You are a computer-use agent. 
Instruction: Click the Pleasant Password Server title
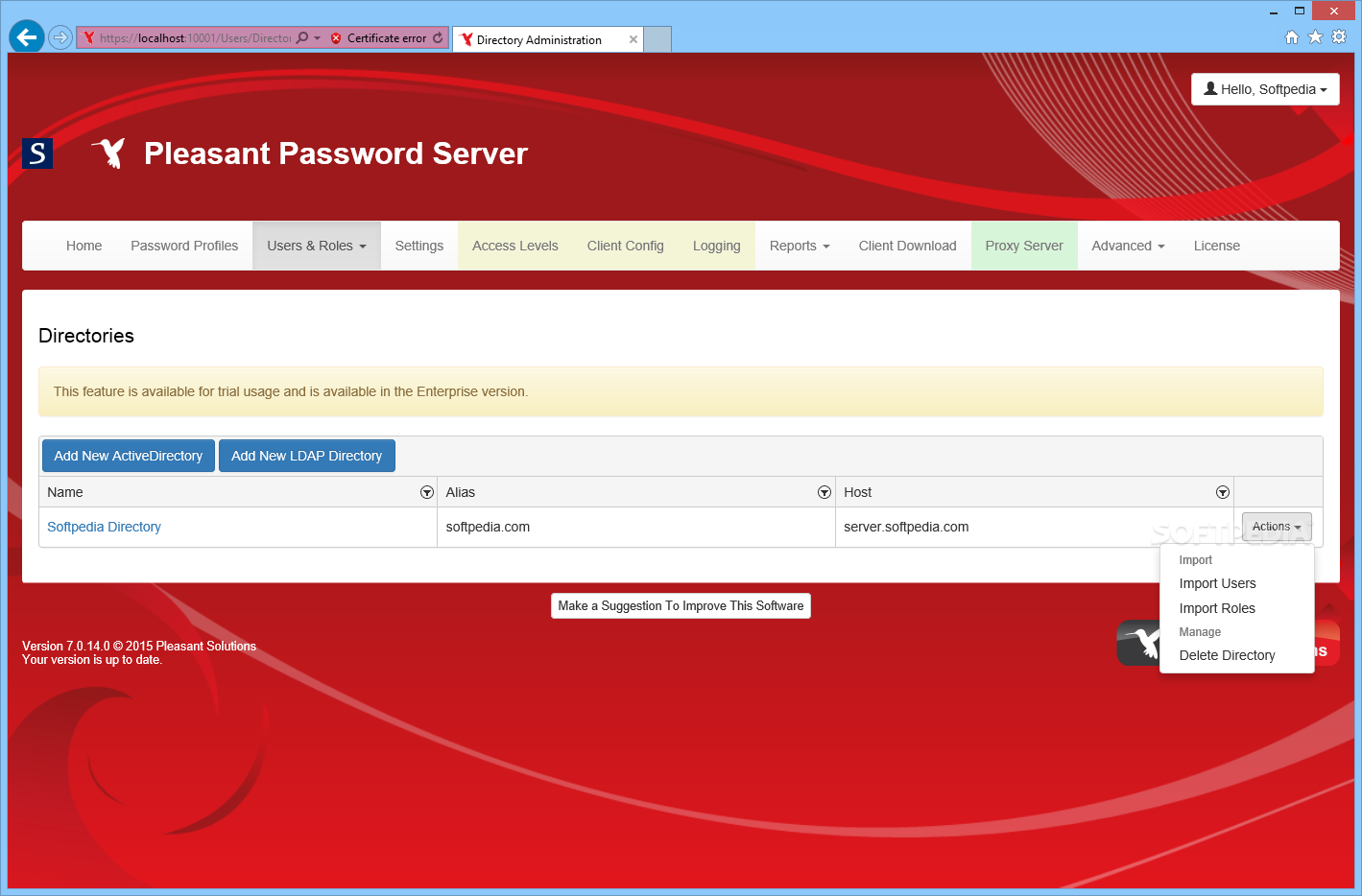tap(336, 153)
